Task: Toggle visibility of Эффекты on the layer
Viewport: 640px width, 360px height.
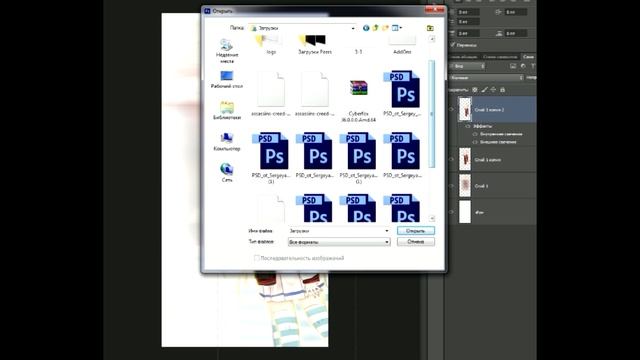Action: [x=468, y=126]
